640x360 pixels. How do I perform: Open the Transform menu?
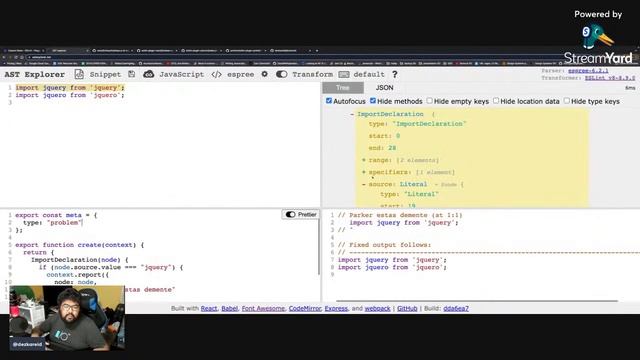[x=313, y=74]
